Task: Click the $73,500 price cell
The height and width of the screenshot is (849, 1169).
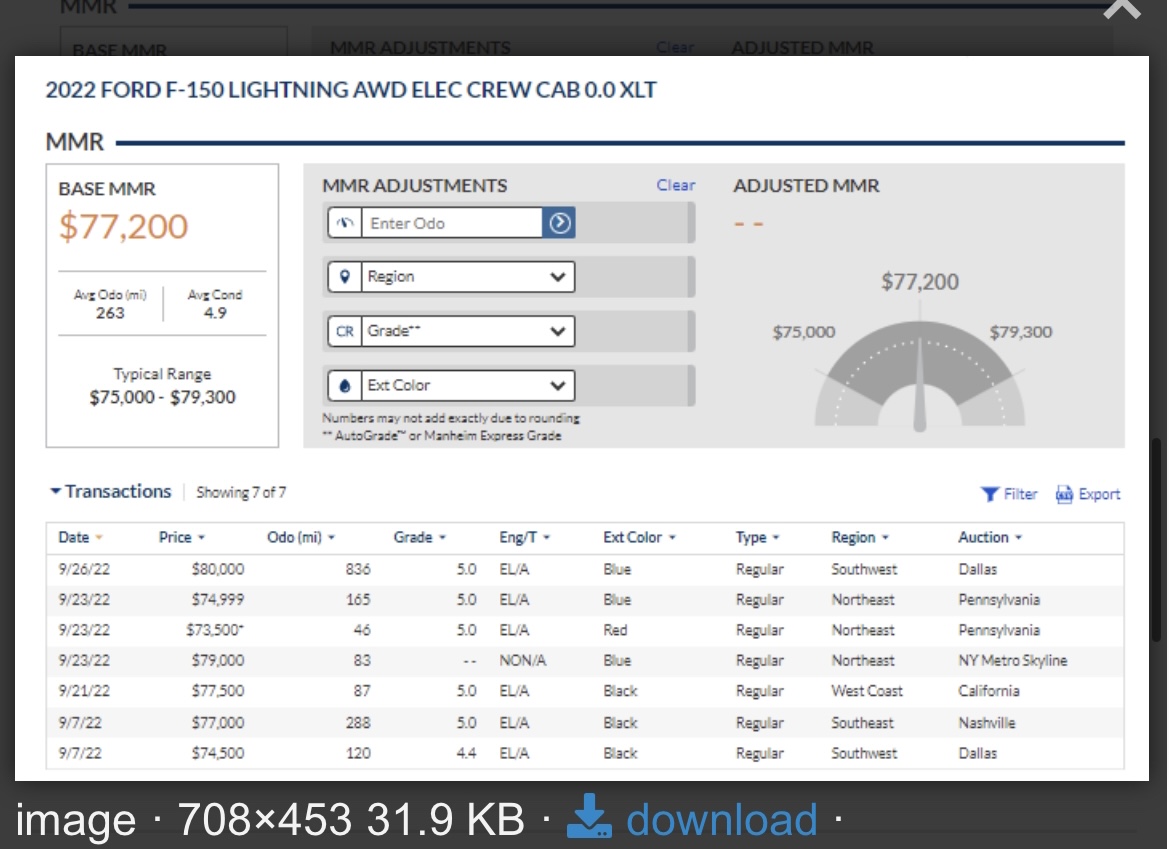Action: click(x=215, y=631)
